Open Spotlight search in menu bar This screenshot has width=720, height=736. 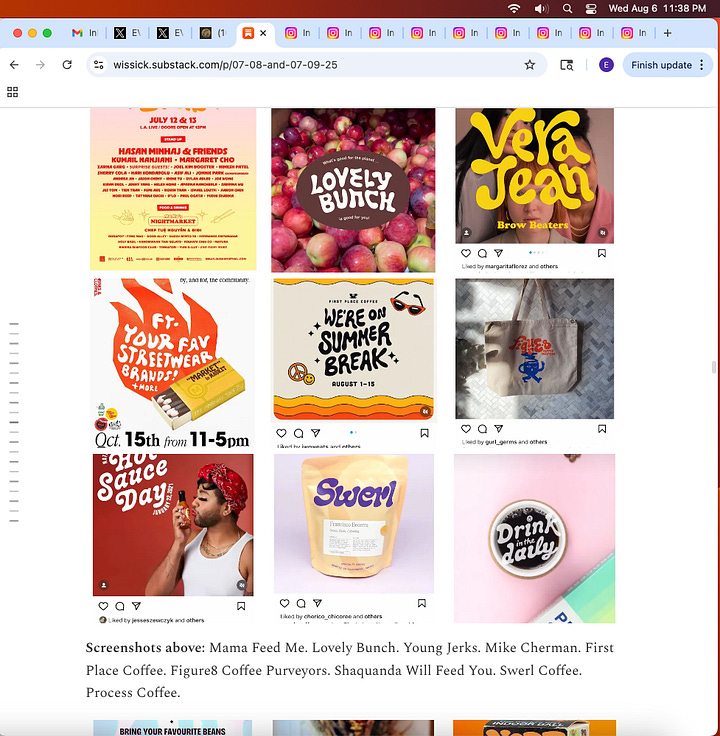point(567,8)
